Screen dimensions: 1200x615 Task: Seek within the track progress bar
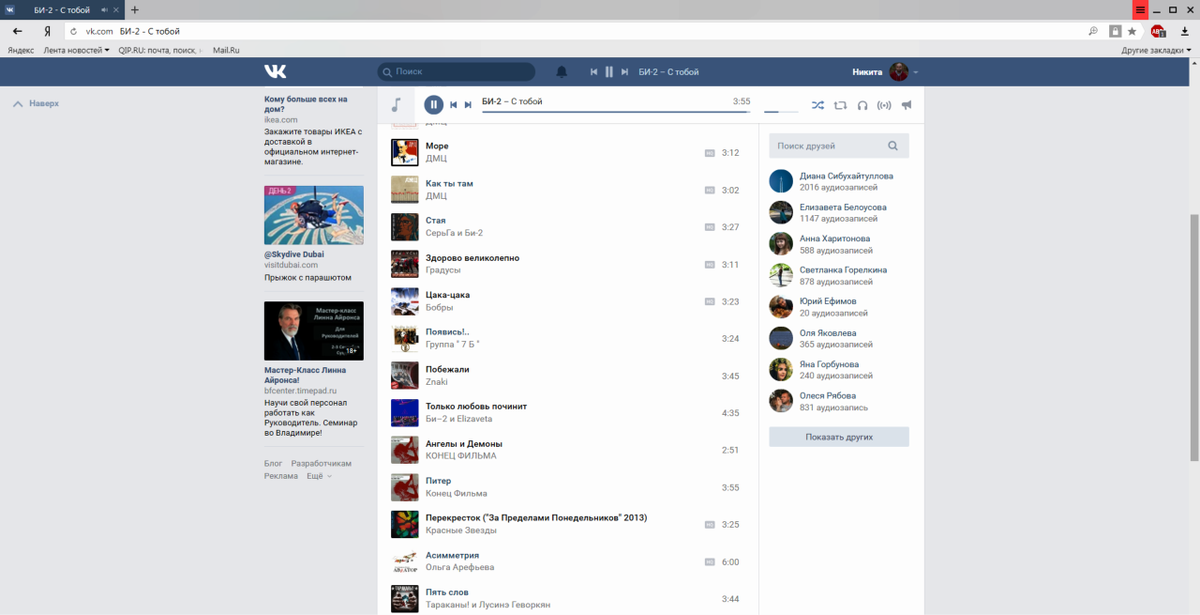(x=616, y=111)
